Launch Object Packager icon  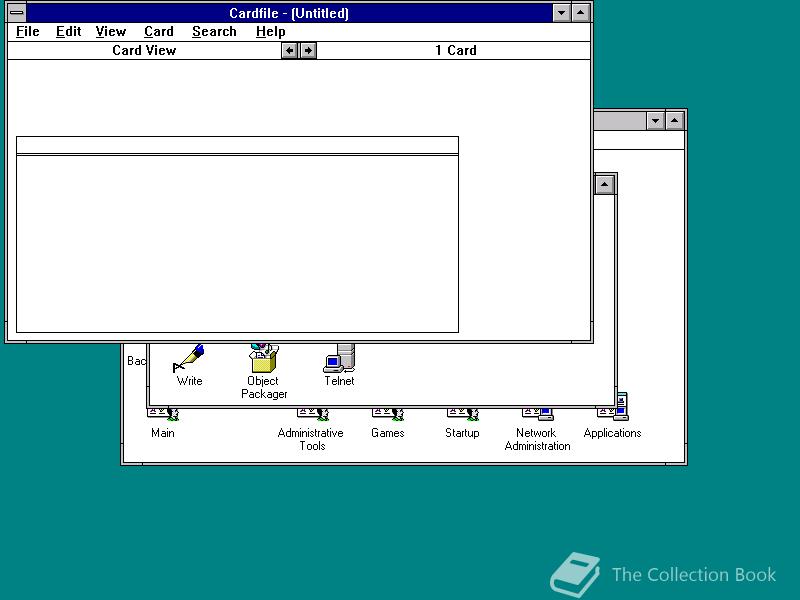point(263,359)
